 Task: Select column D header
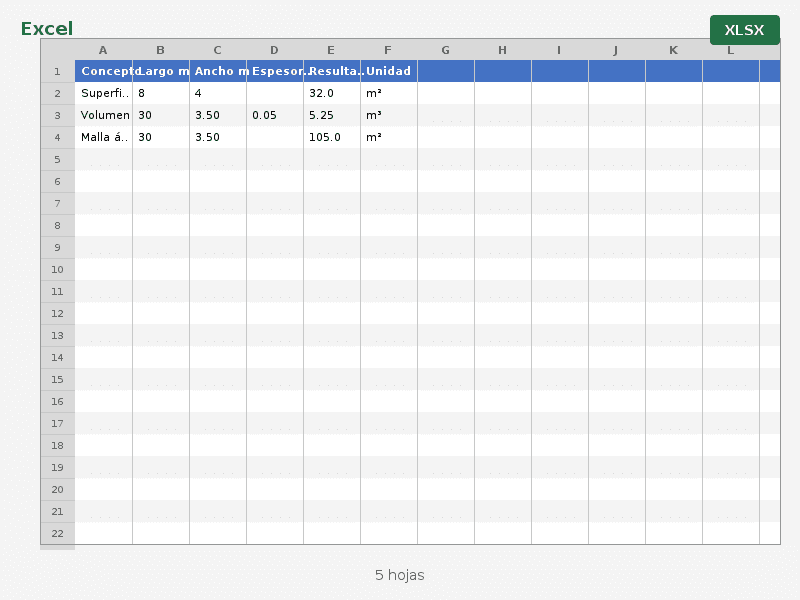point(275,50)
